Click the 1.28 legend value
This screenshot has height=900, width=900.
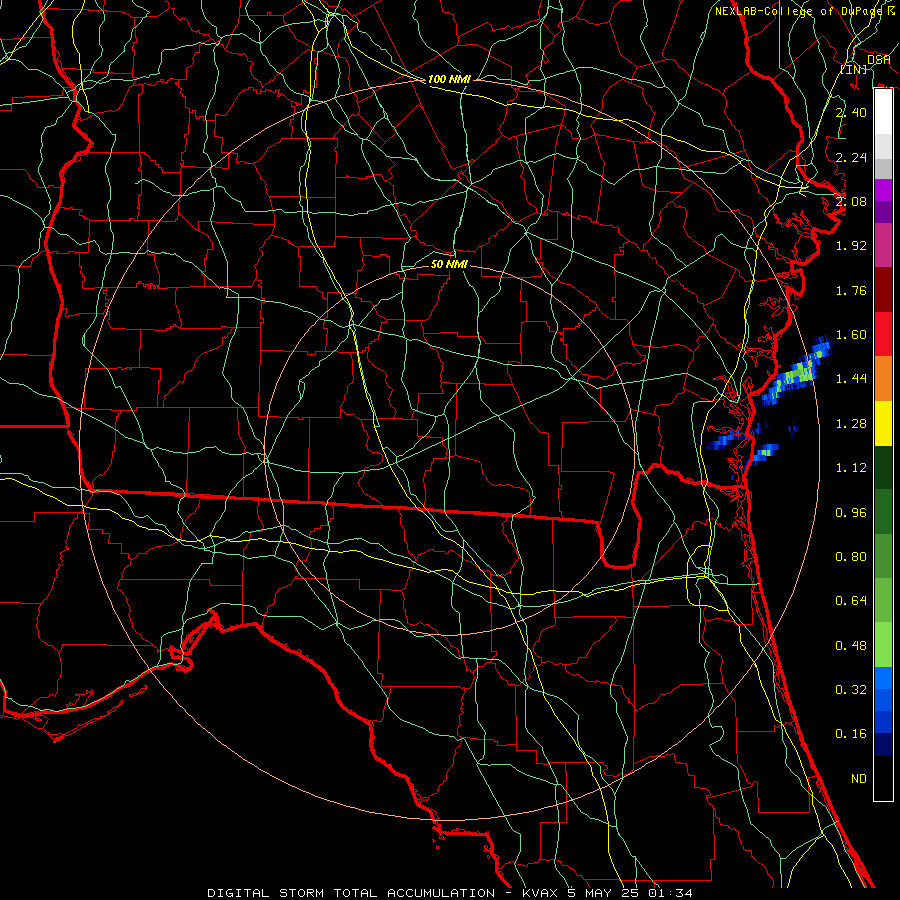pyautogui.click(x=851, y=424)
